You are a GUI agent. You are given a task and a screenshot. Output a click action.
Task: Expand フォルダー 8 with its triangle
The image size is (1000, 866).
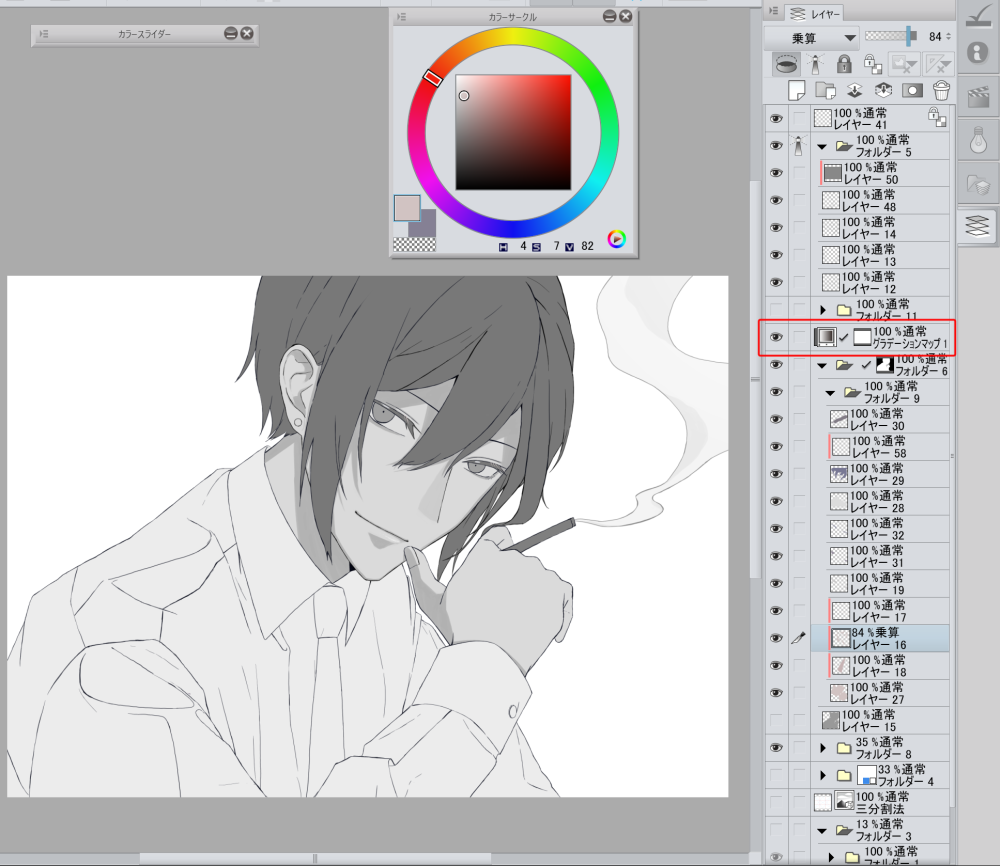(x=824, y=748)
